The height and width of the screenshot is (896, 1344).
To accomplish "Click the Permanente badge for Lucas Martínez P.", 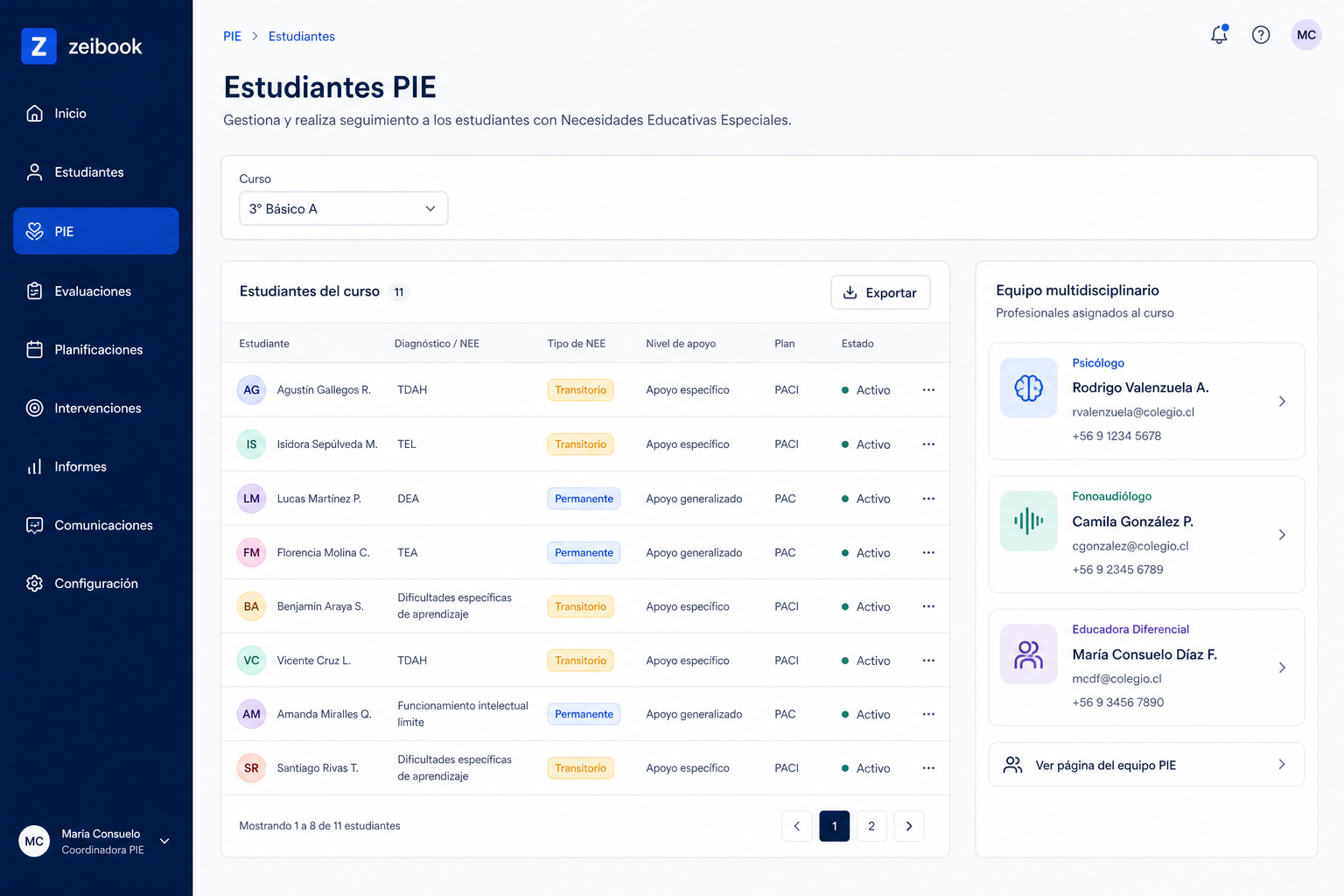I will click(584, 499).
